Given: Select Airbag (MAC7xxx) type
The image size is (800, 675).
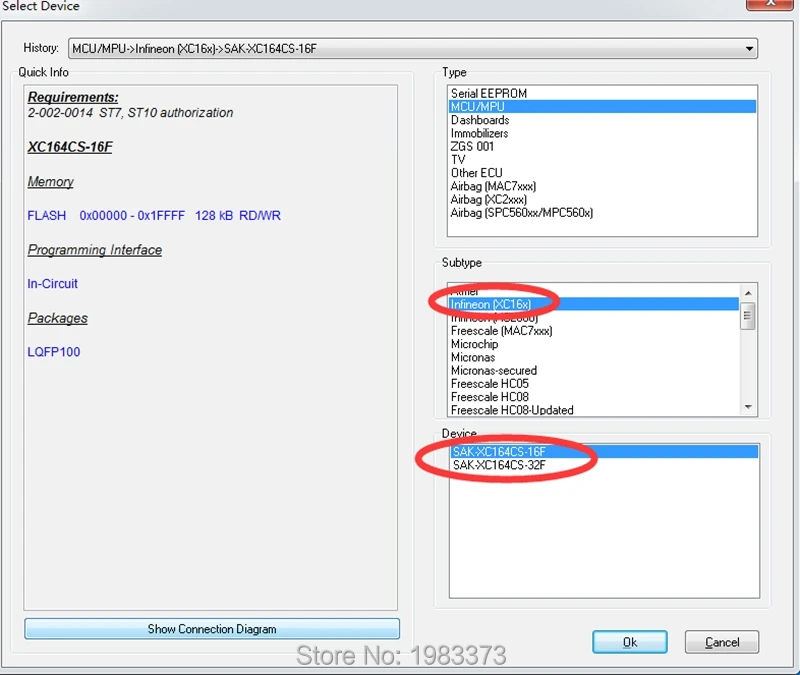Looking at the screenshot, I should 602,186.
